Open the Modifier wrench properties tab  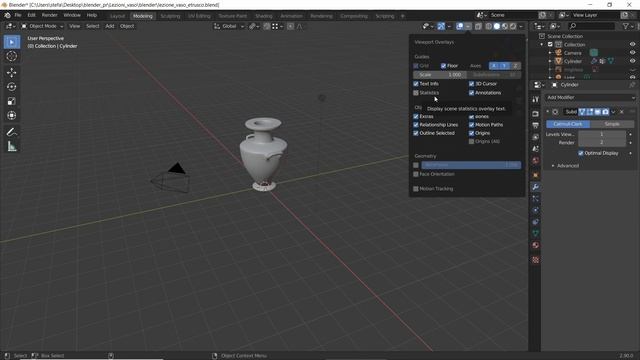[x=536, y=187]
